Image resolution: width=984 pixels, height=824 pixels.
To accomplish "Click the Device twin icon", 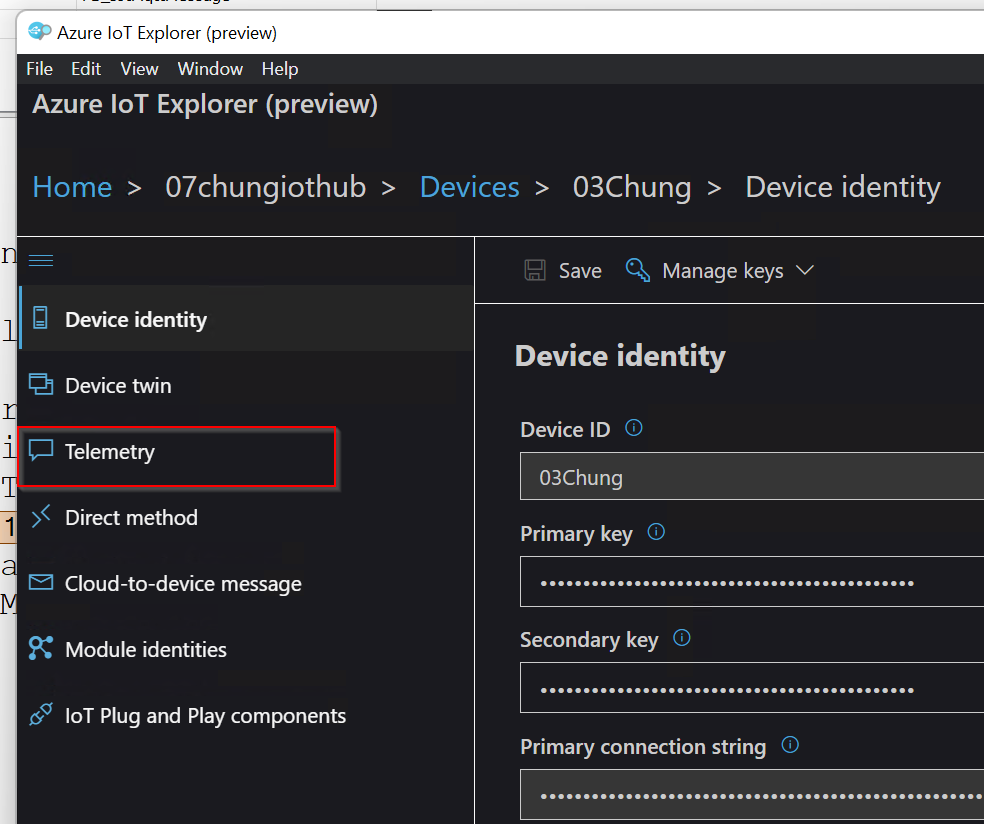I will click(x=41, y=384).
